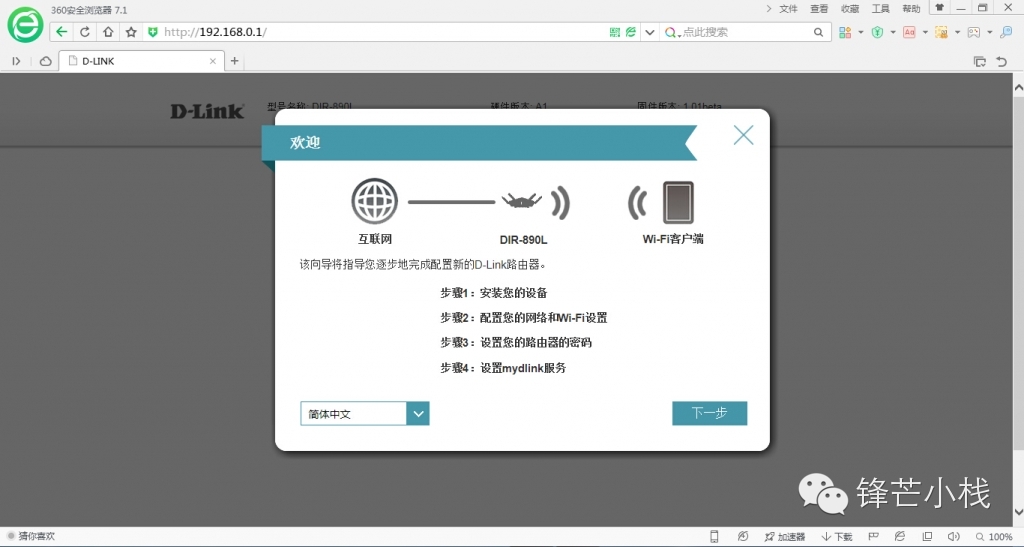Expand the Ad blocker dropdown arrow

pos(925,32)
